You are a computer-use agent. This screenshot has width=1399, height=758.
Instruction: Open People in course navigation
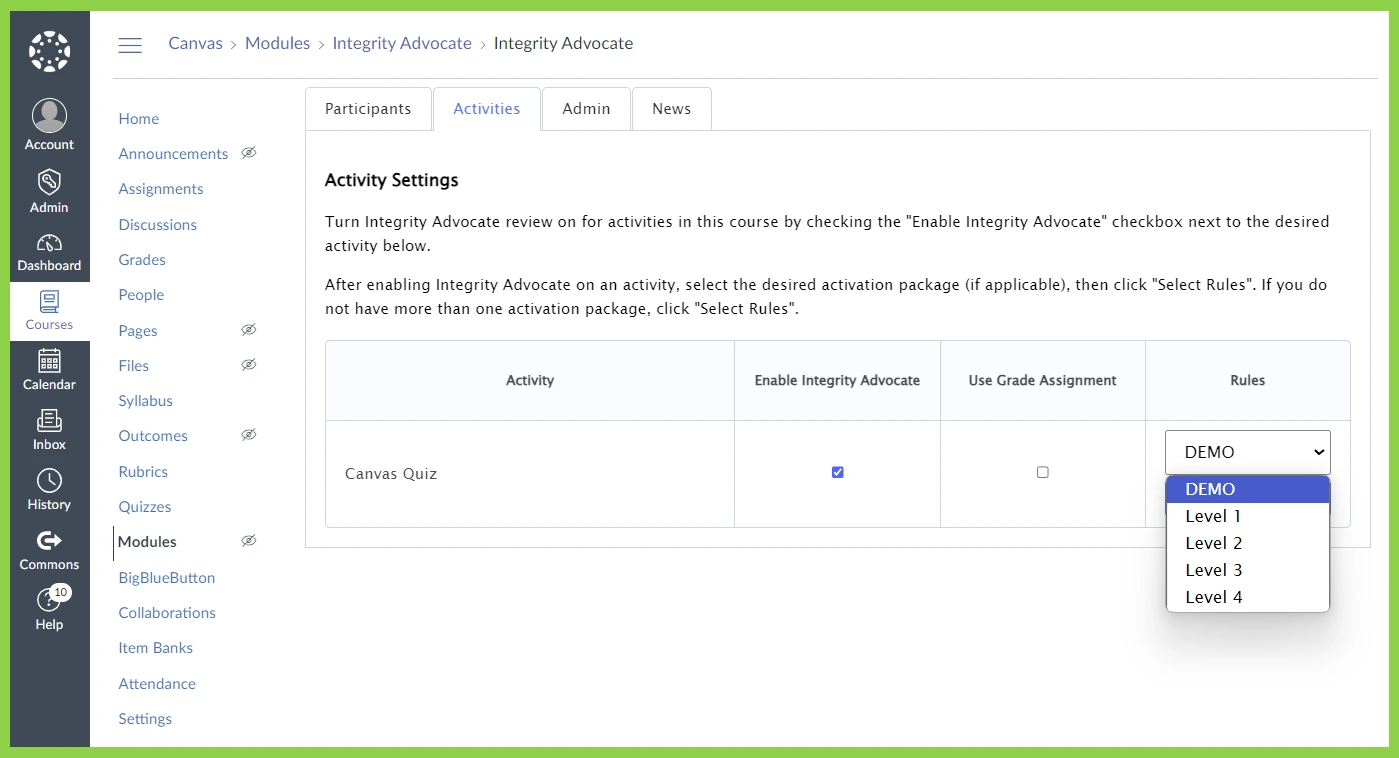[141, 294]
